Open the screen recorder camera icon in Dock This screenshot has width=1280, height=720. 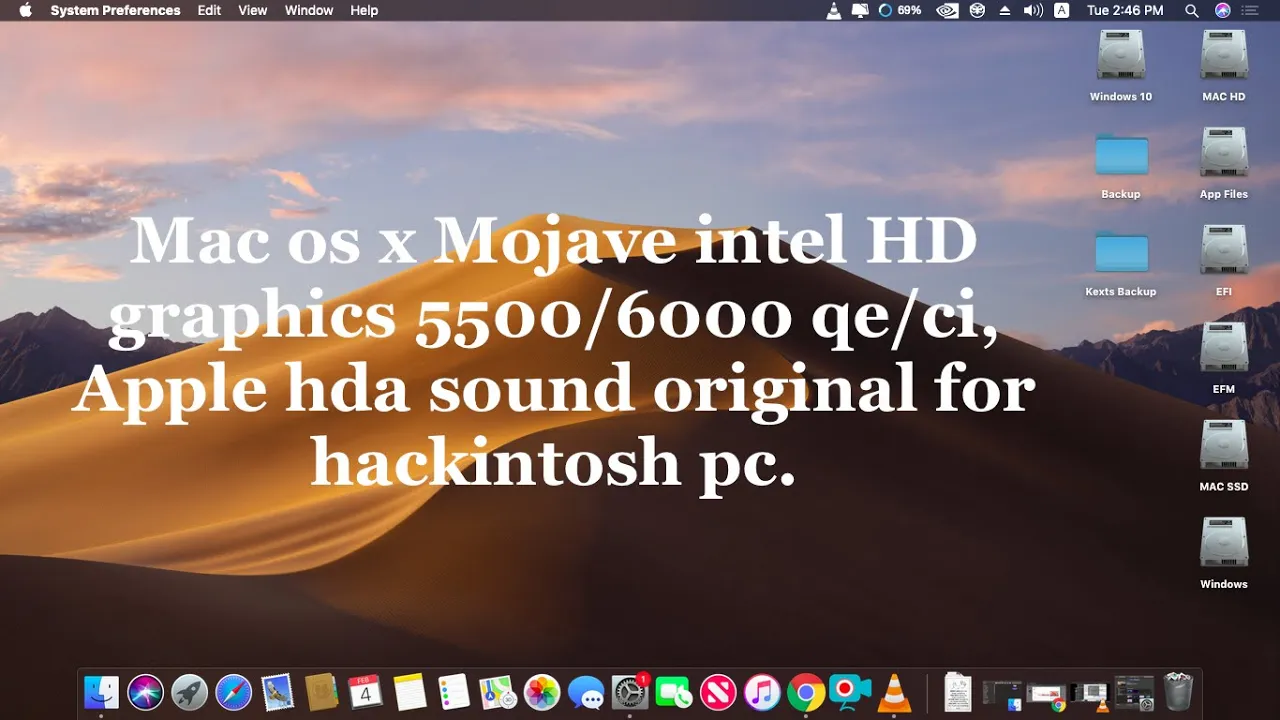tap(850, 692)
